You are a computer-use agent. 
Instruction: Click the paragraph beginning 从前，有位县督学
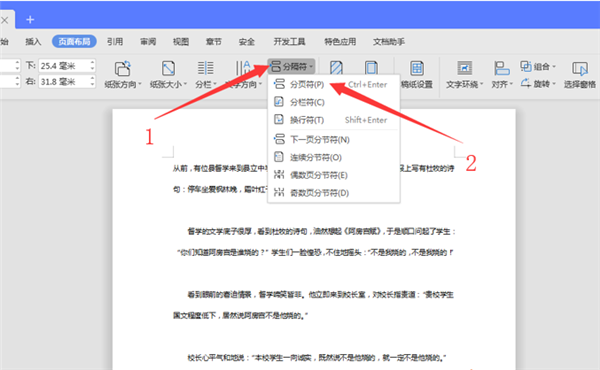[313, 179]
